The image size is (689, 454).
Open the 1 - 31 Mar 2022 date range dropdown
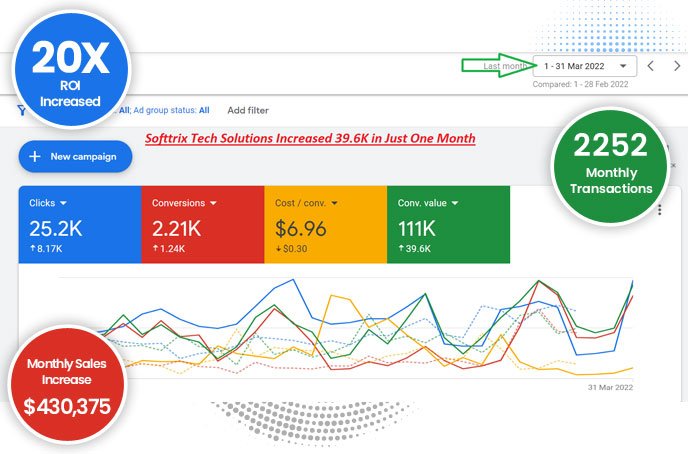click(584, 66)
